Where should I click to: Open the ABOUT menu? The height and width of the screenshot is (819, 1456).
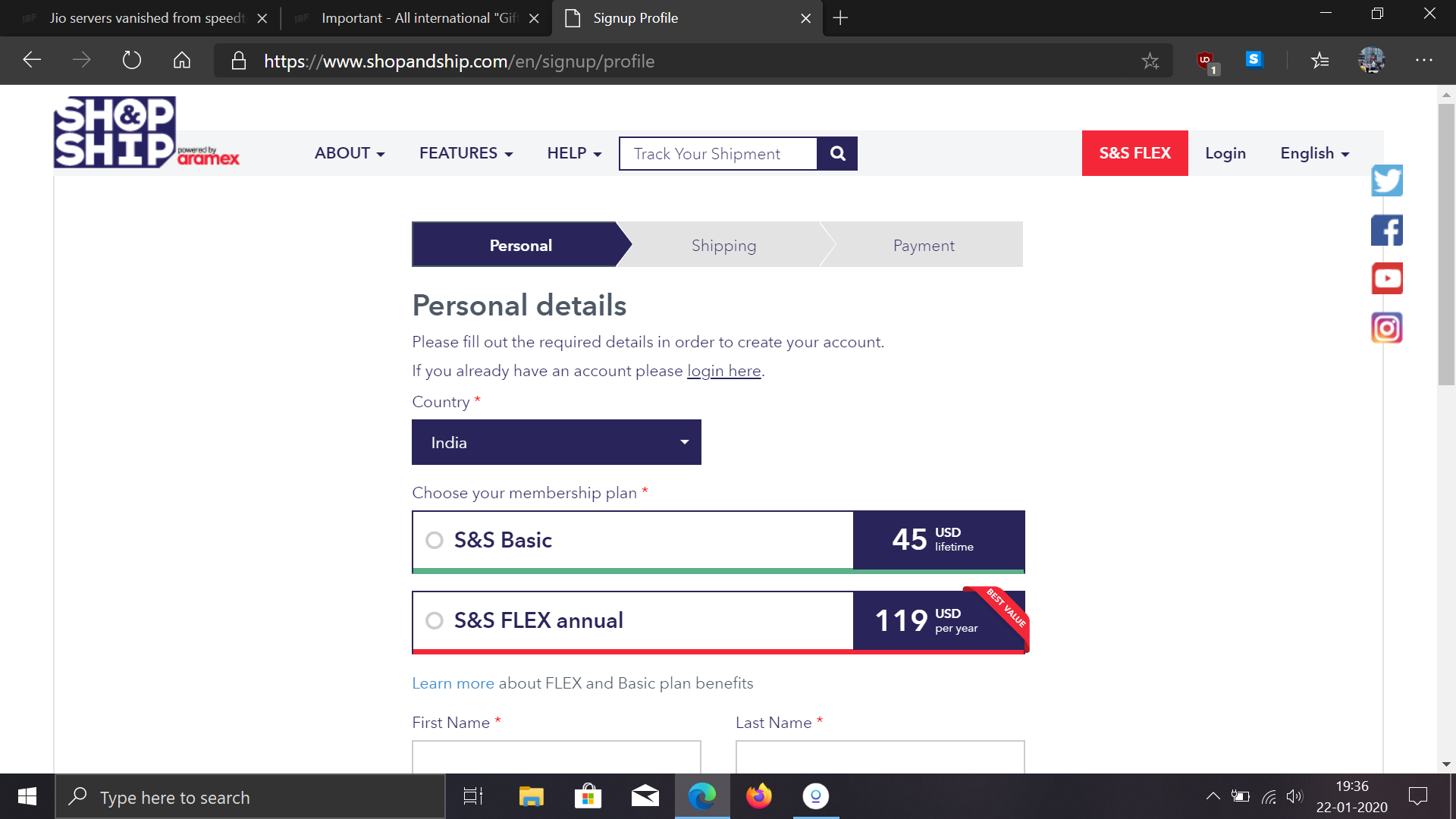pos(350,153)
